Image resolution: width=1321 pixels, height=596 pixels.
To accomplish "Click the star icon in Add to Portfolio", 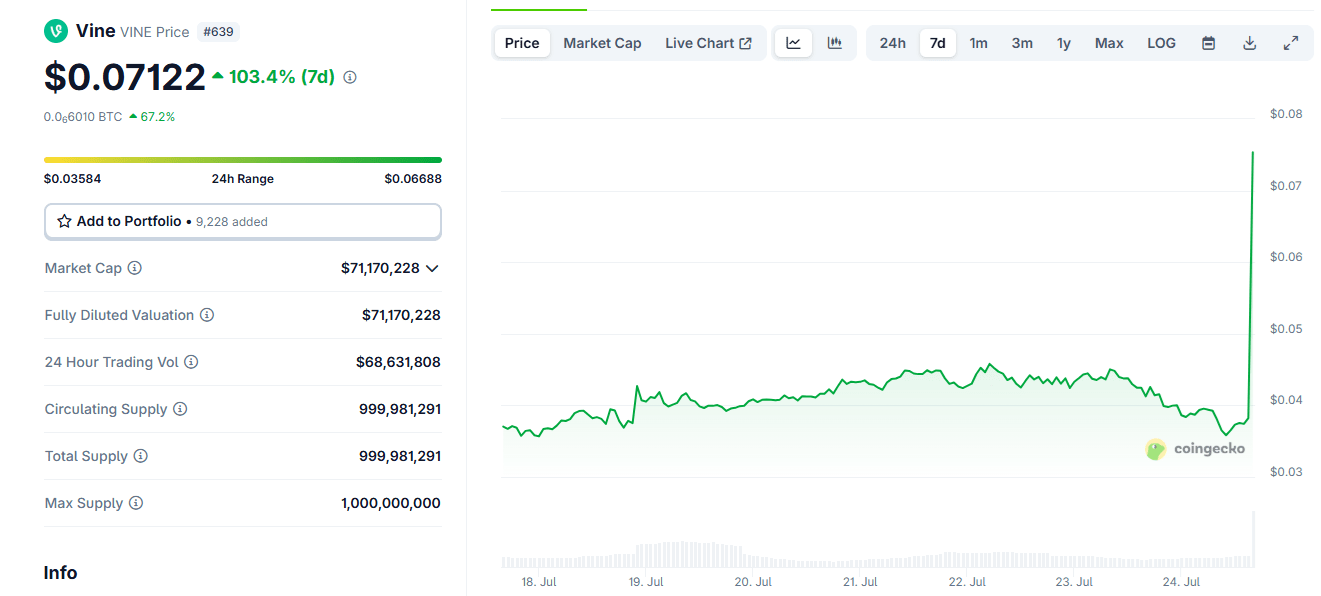I will 64,221.
